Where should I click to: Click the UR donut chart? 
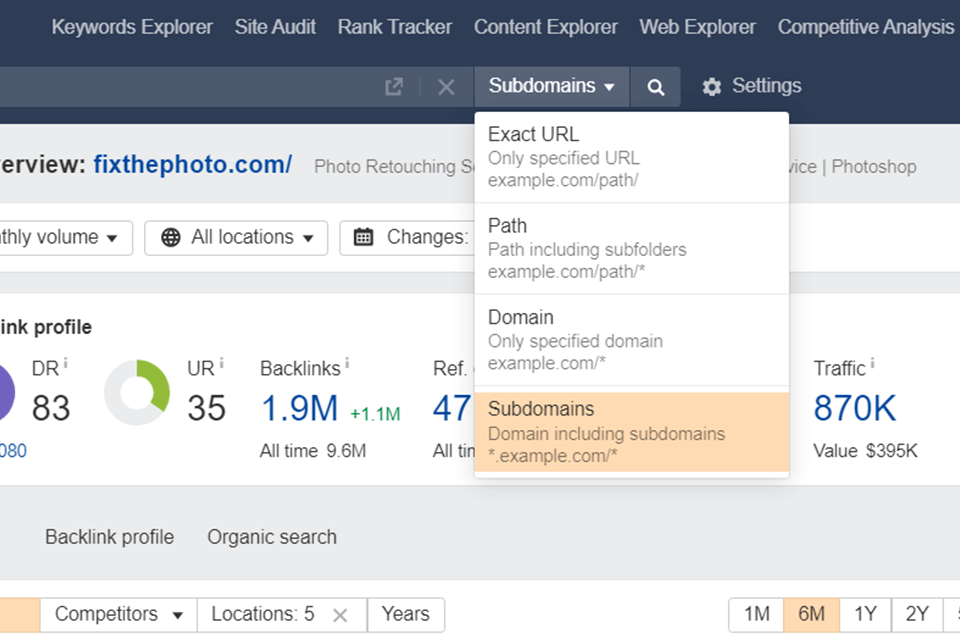click(x=137, y=393)
